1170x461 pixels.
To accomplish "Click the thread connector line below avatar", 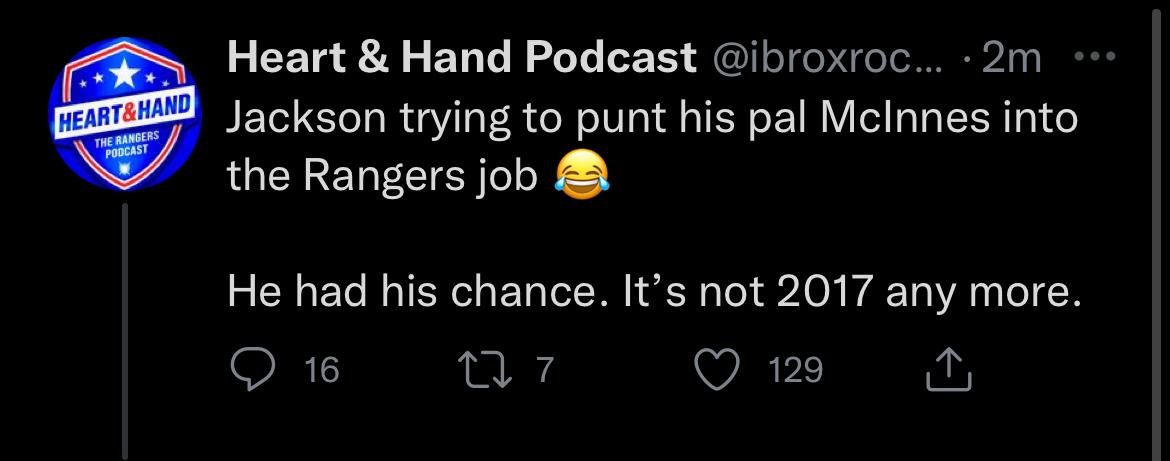I will [x=125, y=331].
